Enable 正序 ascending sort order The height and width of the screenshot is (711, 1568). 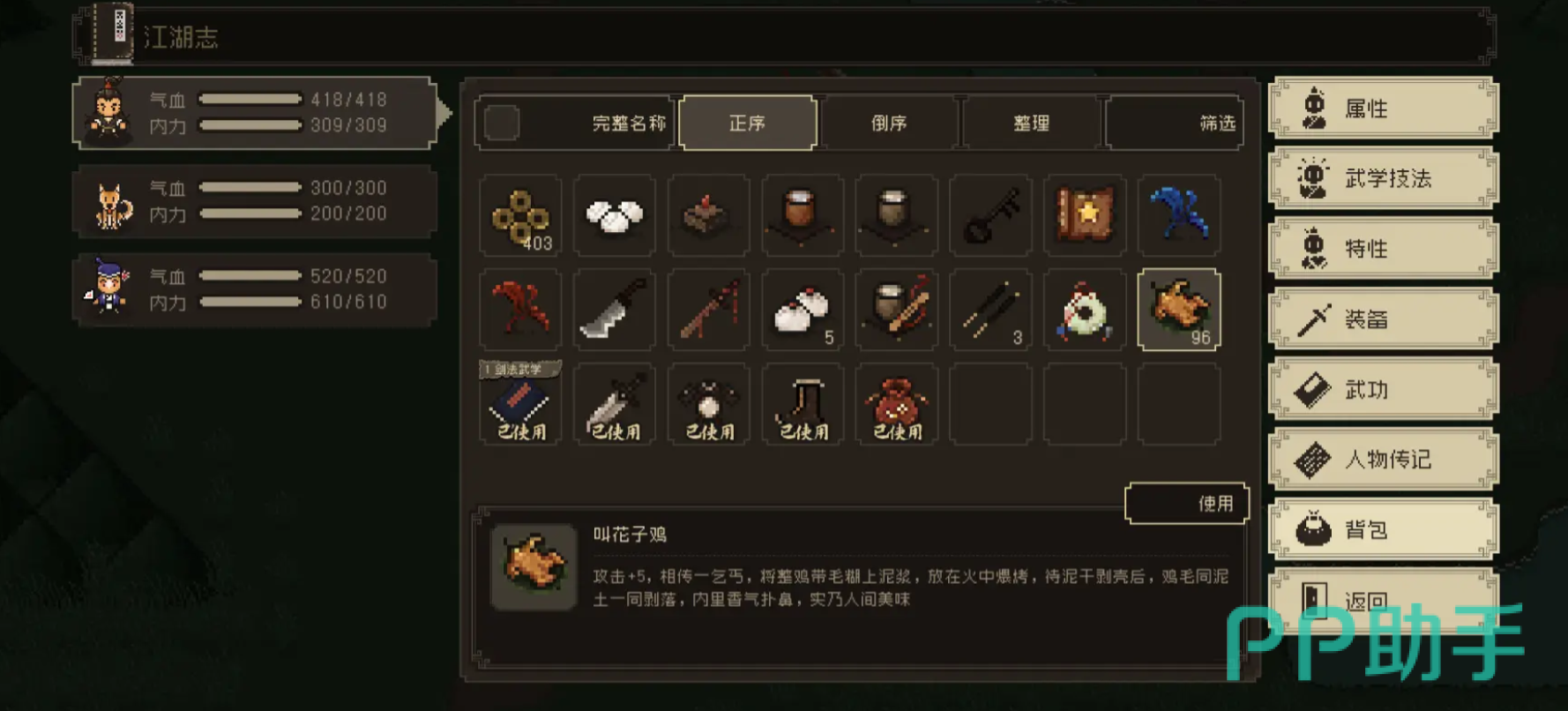tap(747, 123)
